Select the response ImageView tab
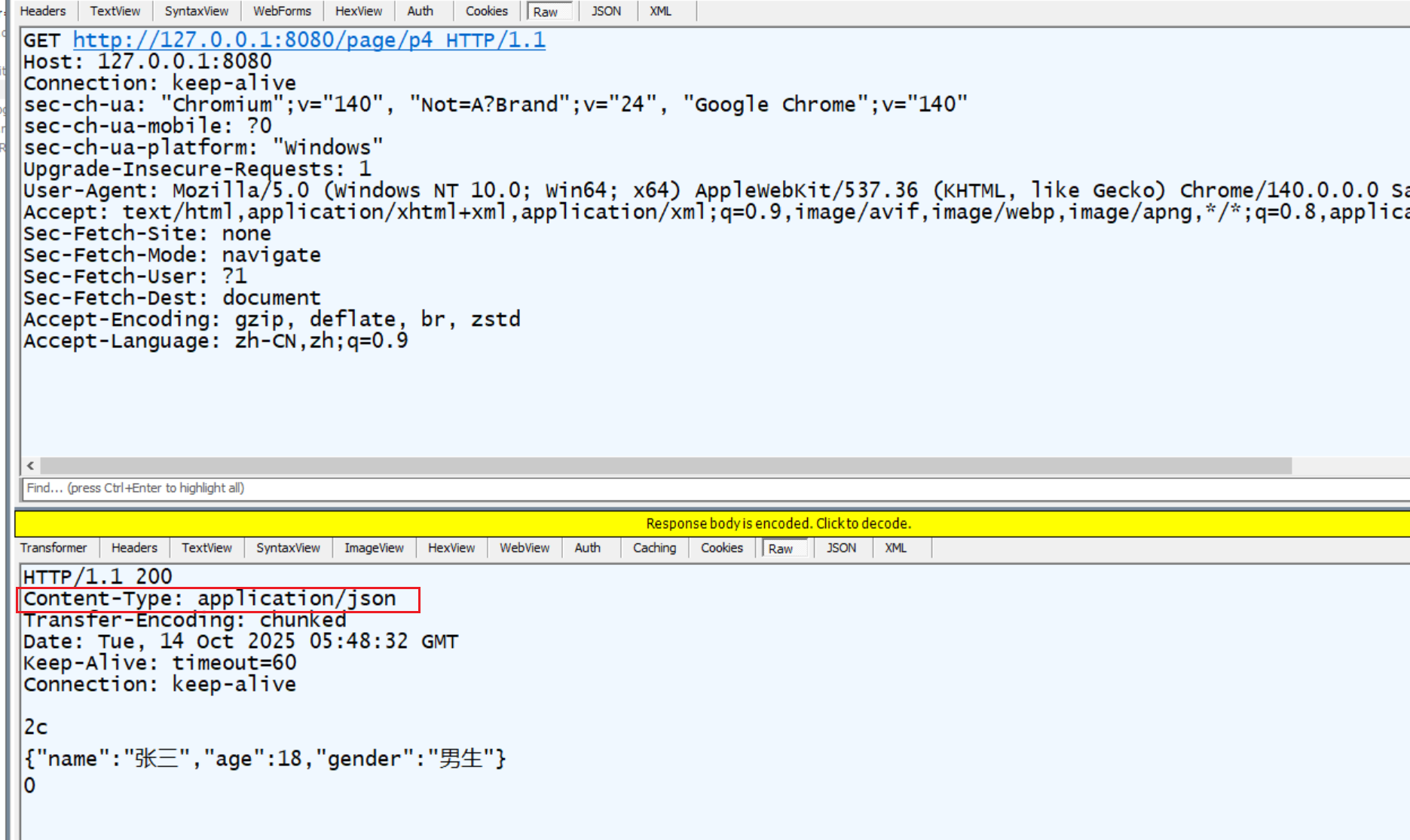 tap(374, 548)
